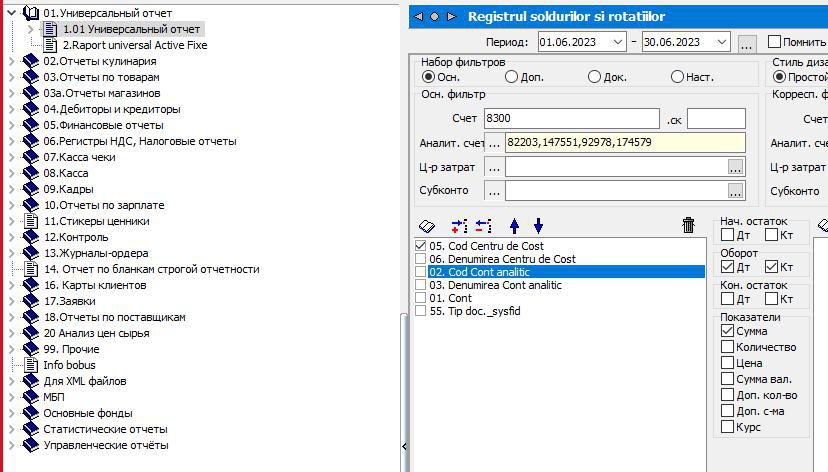Expand the 10.Отчеты по зарплате node

click(x=12, y=205)
